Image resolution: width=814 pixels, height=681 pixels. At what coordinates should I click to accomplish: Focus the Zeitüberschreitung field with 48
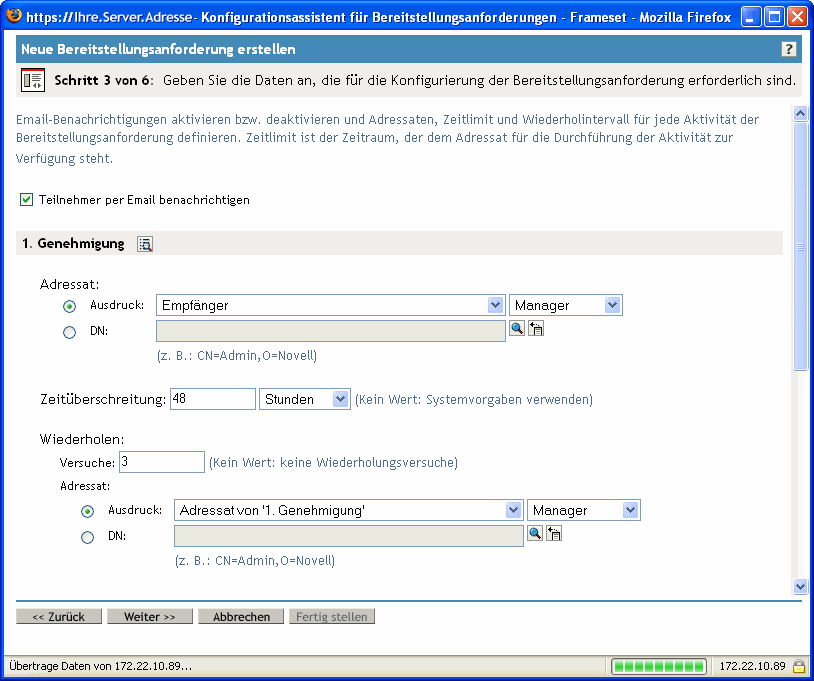[x=213, y=399]
